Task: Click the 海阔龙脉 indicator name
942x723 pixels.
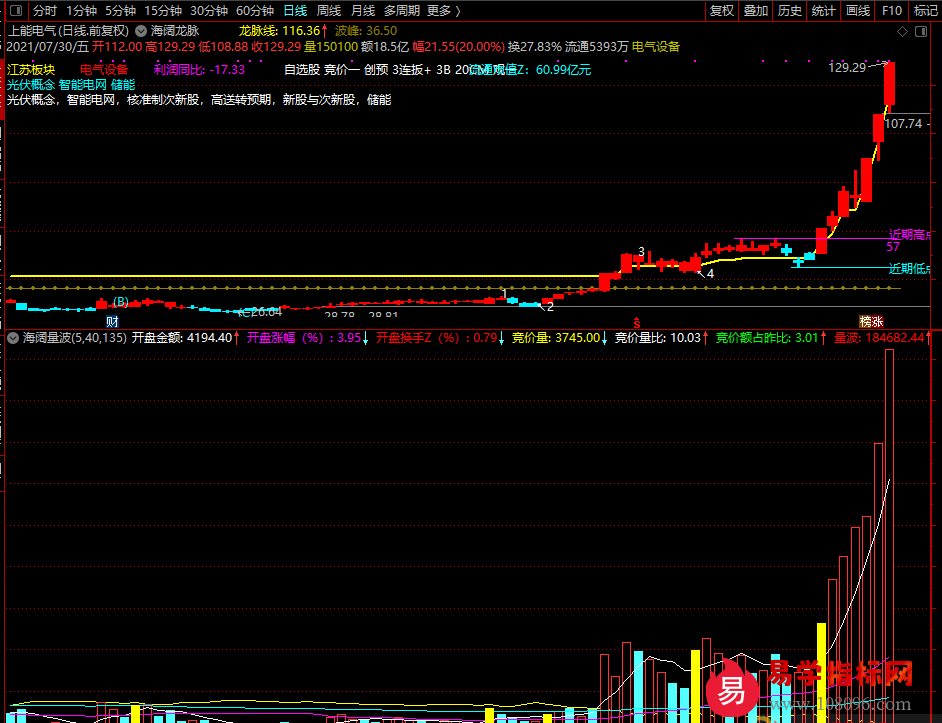Action: (x=175, y=31)
